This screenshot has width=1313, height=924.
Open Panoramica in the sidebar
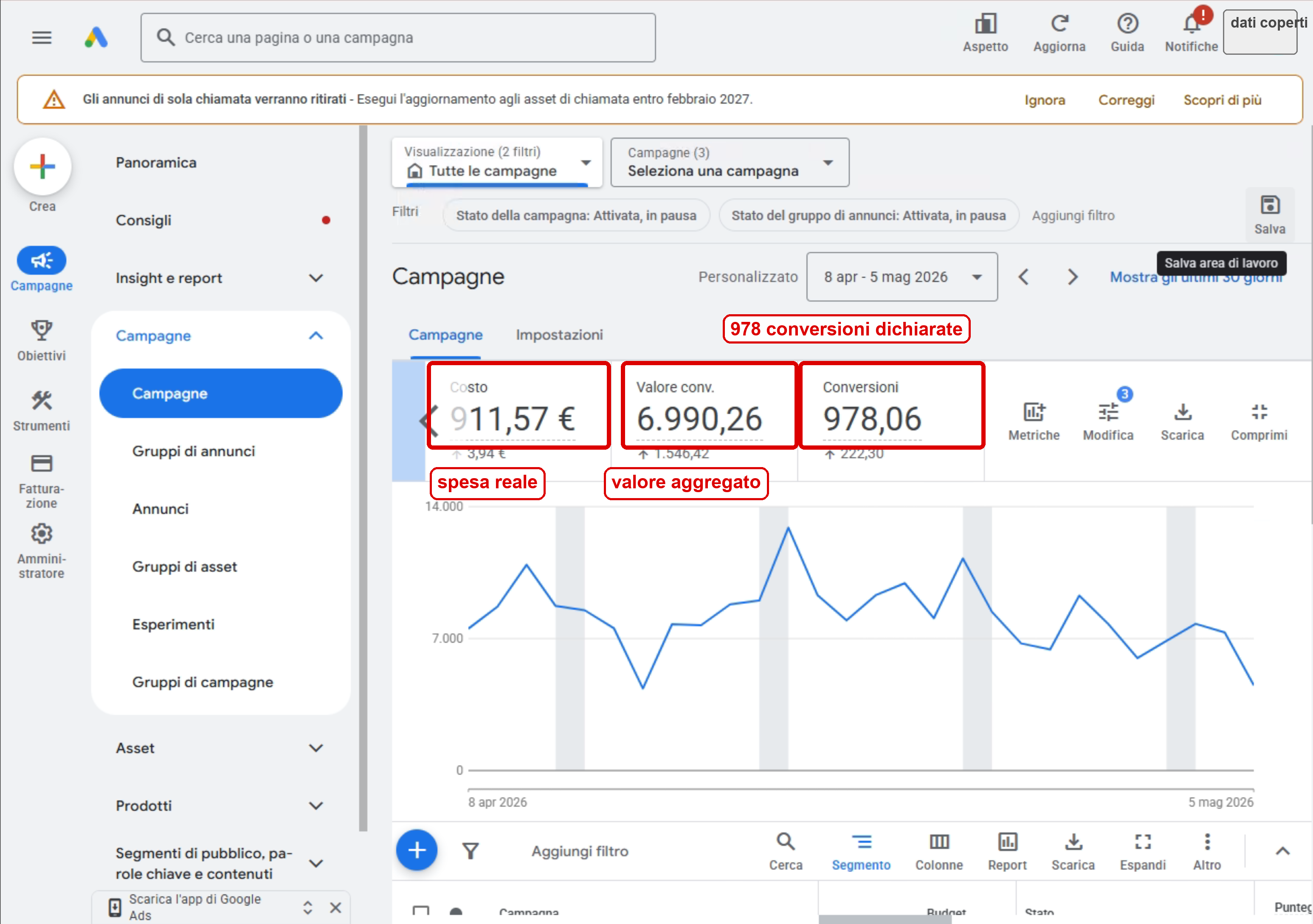pos(155,163)
